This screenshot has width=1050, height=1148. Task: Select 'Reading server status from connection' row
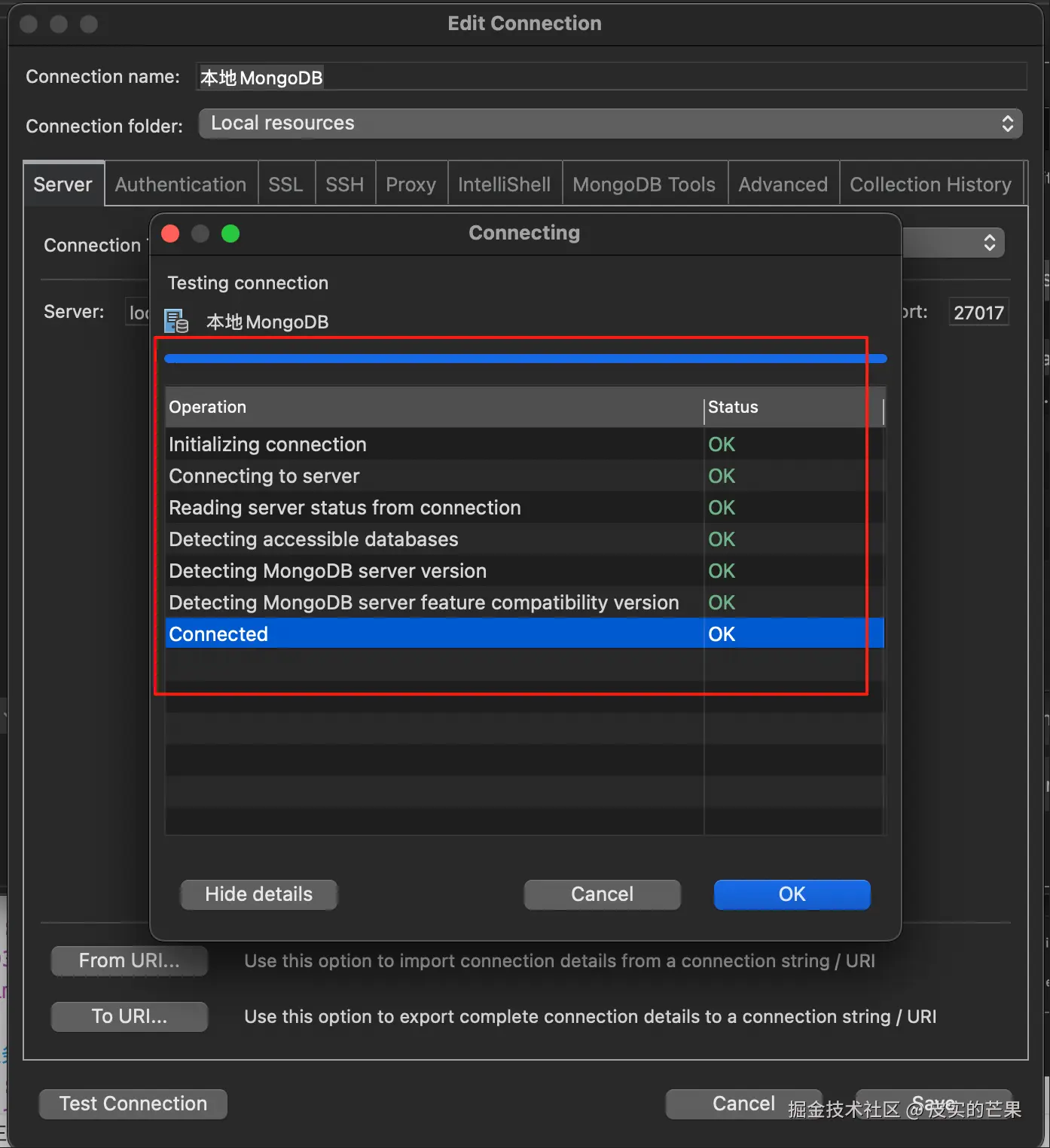pyautogui.click(x=525, y=508)
